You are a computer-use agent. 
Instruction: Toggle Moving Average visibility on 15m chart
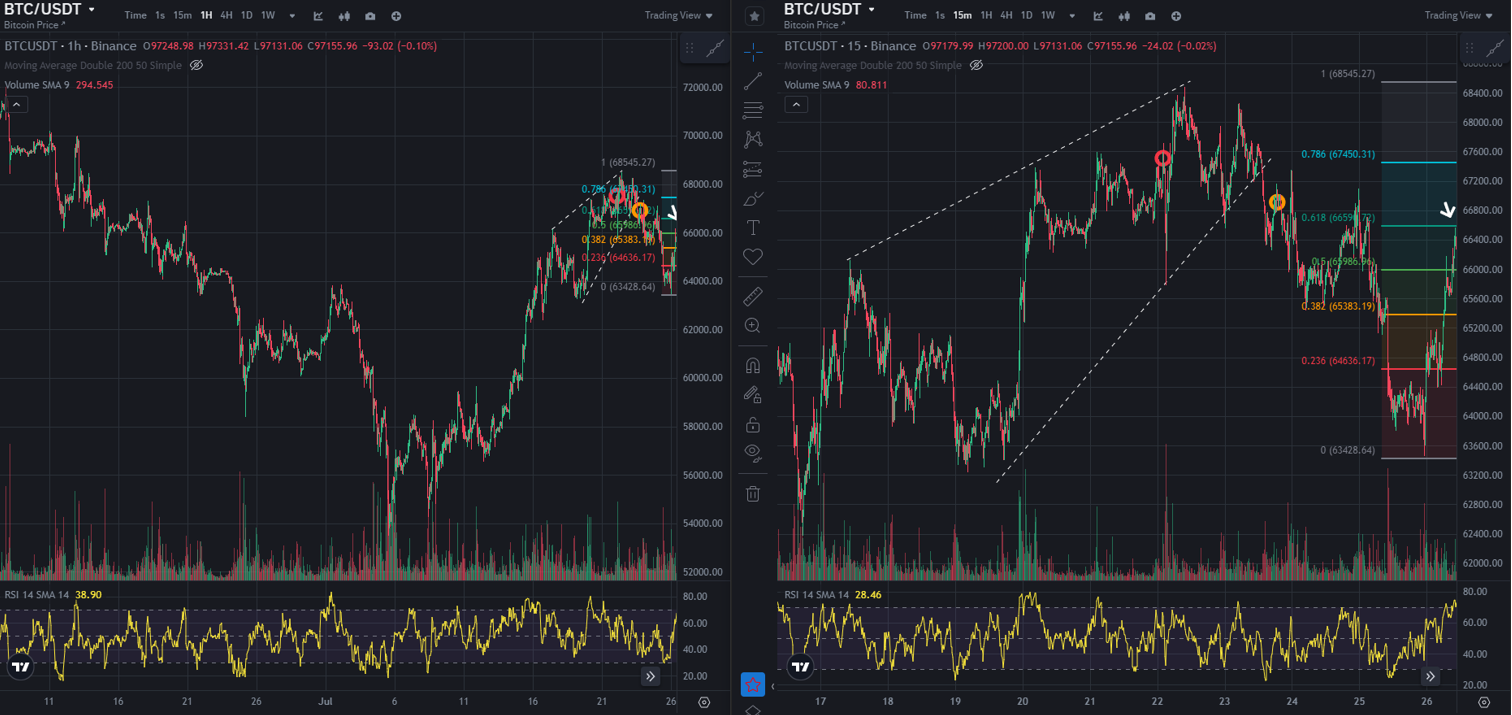pos(977,65)
